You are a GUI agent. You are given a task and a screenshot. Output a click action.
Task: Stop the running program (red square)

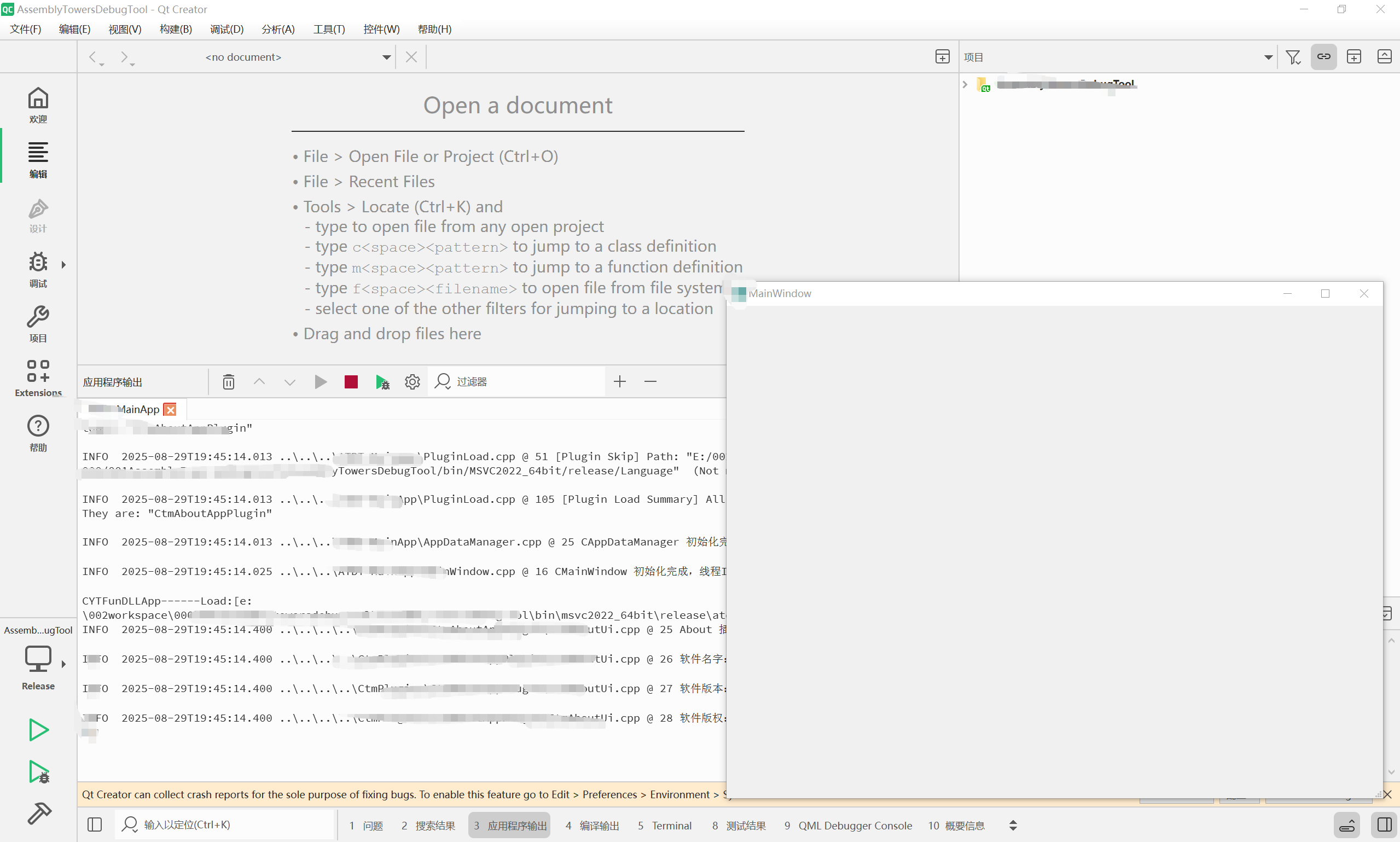pos(351,382)
